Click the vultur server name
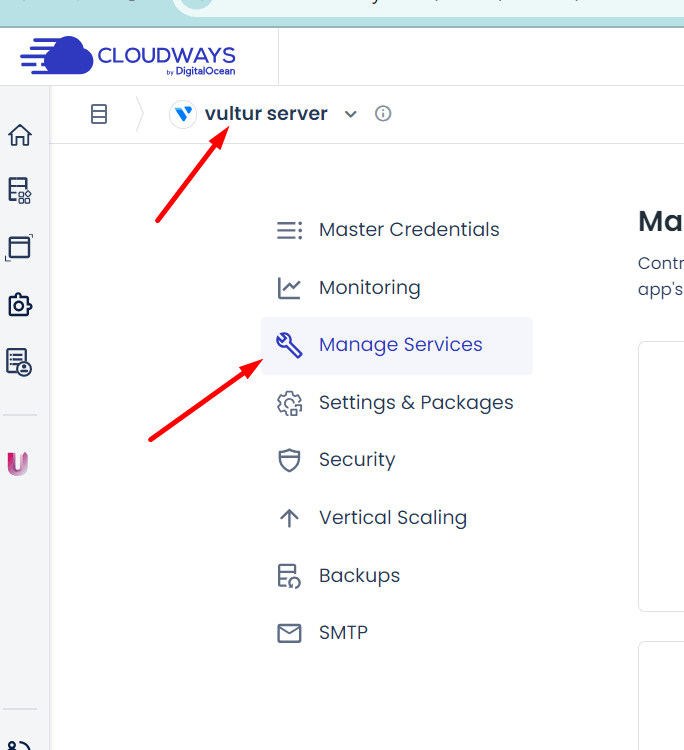Screen dimensions: 684x750 click(x=266, y=114)
